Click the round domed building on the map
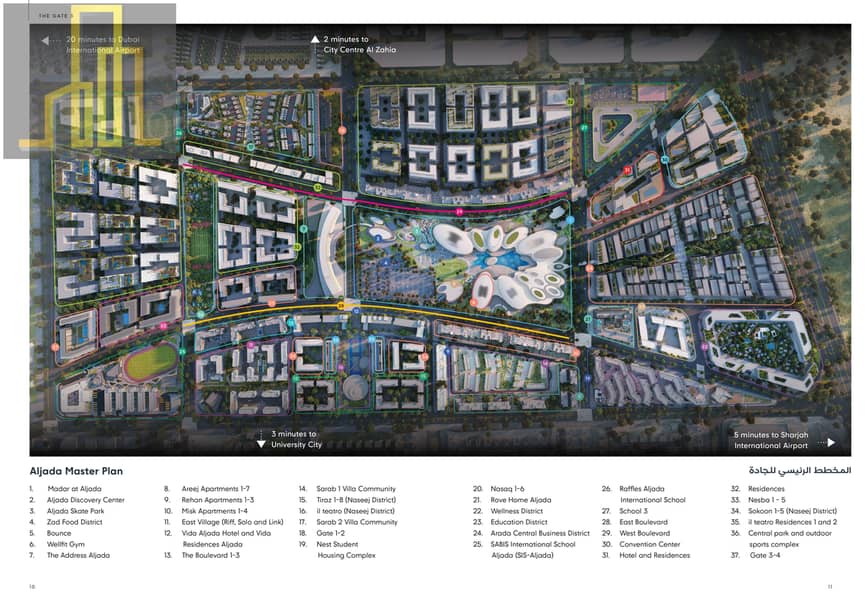This screenshot has width=865, height=599. point(355,388)
